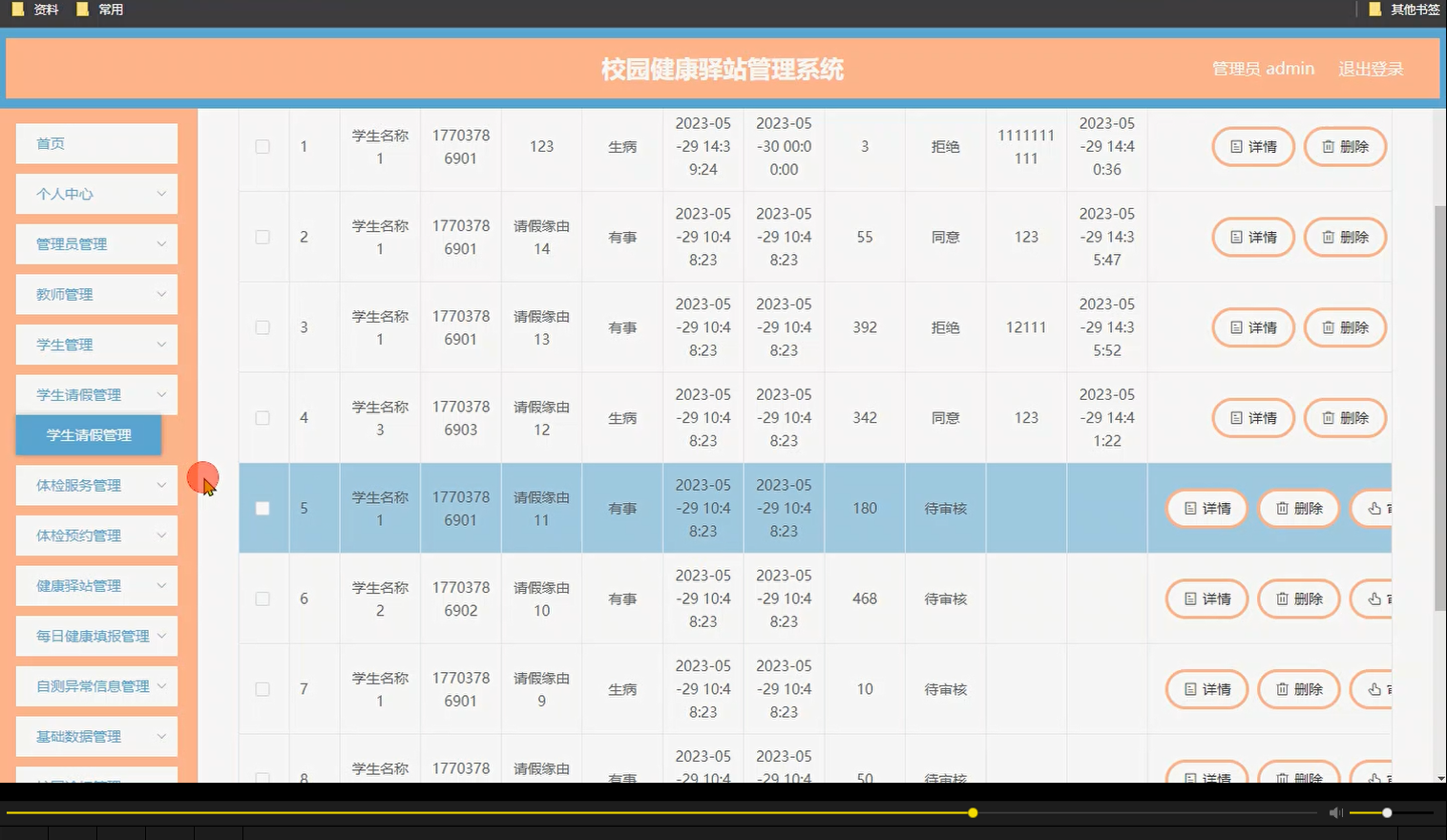1447x840 pixels.
Task: Click 学生名称2 cell in row 6
Action: (380, 598)
